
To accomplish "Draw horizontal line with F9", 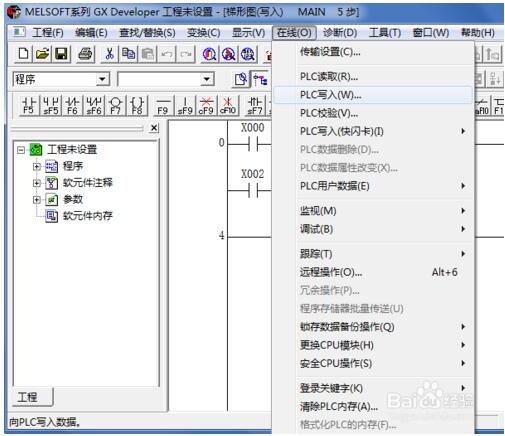I will [x=163, y=105].
